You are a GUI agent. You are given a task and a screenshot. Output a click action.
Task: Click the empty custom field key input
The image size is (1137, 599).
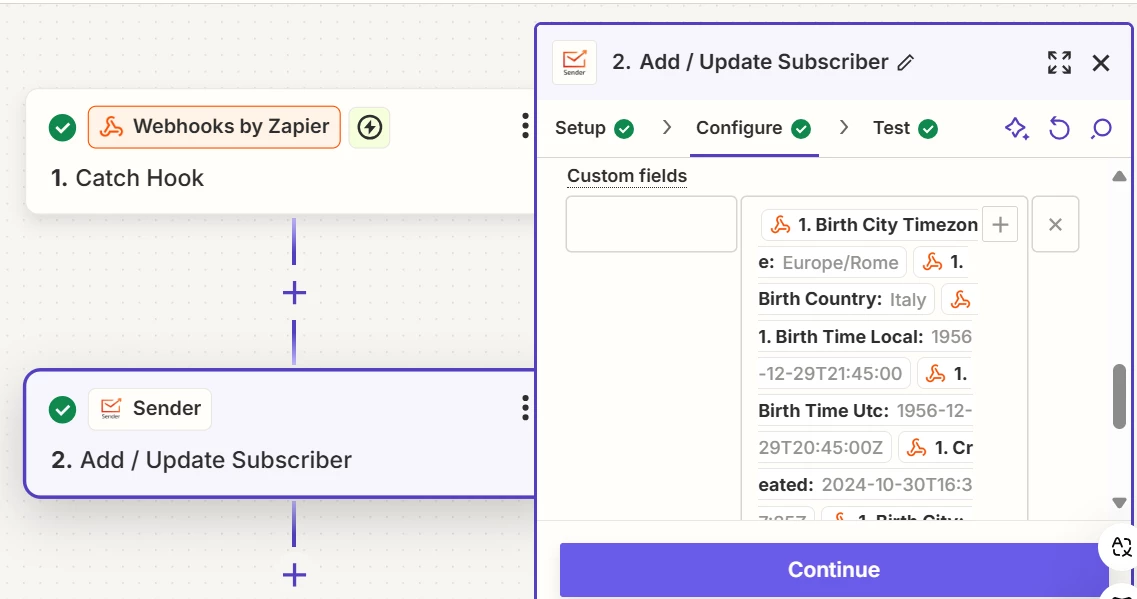651,224
